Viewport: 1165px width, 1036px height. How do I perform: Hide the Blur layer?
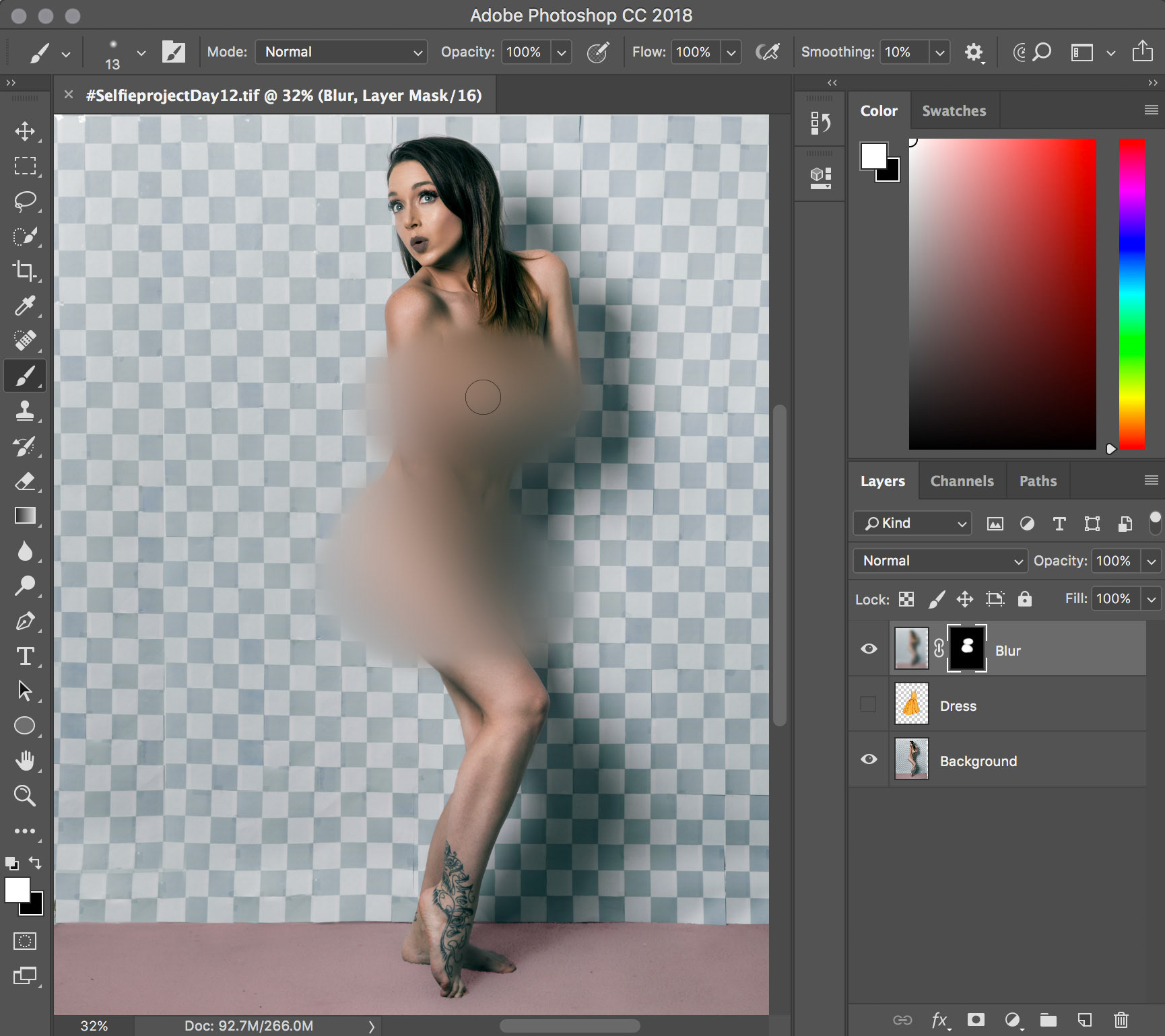[869, 649]
